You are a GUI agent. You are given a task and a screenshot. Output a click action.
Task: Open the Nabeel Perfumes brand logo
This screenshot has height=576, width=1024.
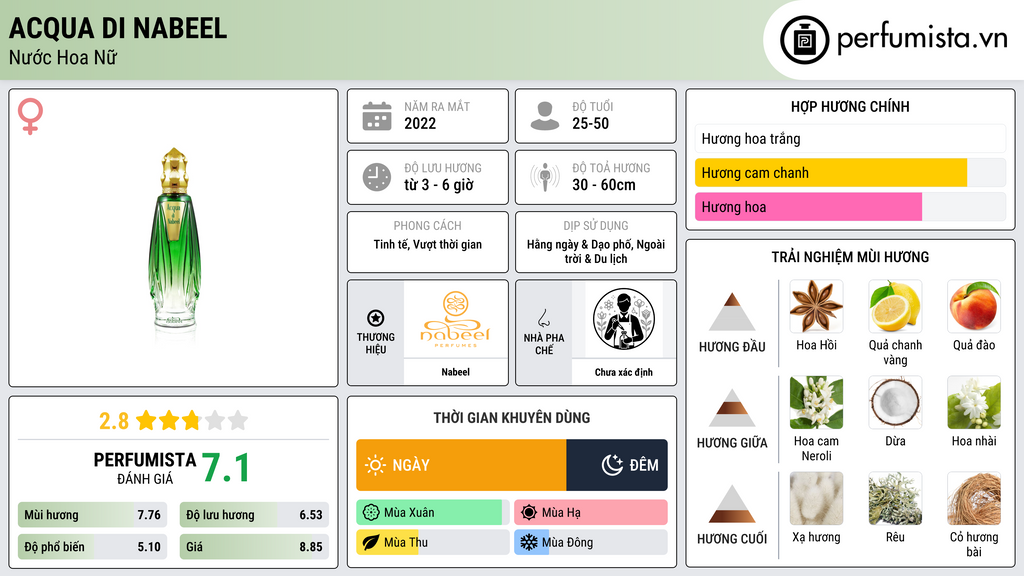(x=455, y=320)
